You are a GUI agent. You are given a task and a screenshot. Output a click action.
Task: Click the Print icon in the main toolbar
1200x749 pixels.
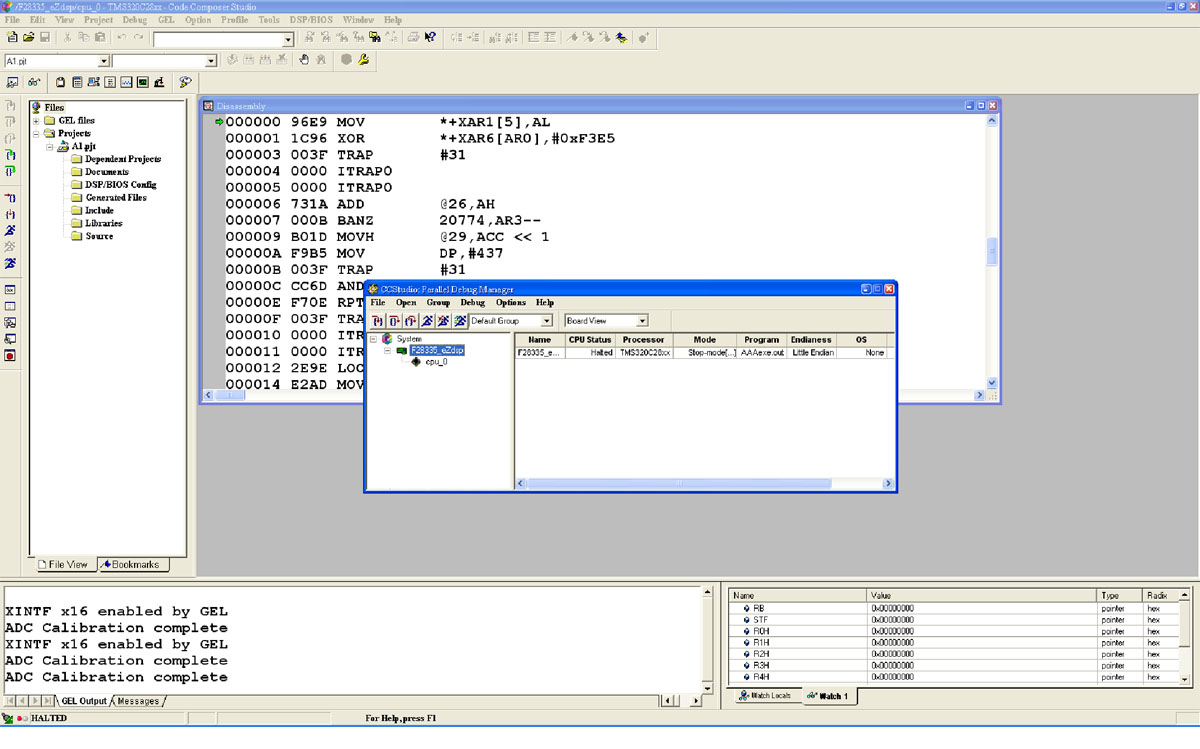coord(413,38)
